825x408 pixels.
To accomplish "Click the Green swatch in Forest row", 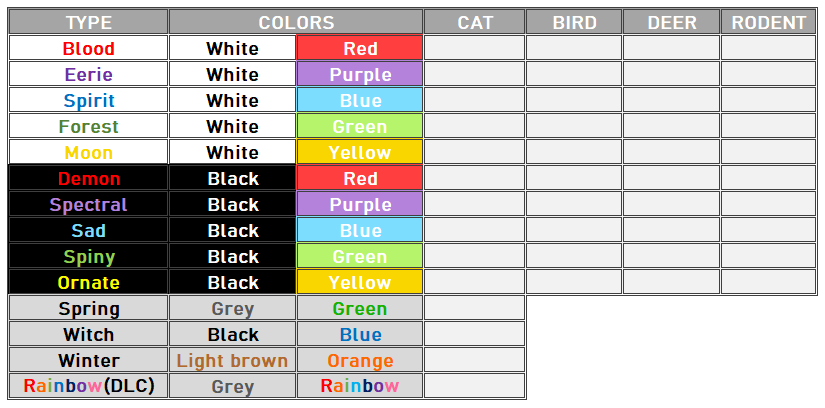I will point(360,126).
